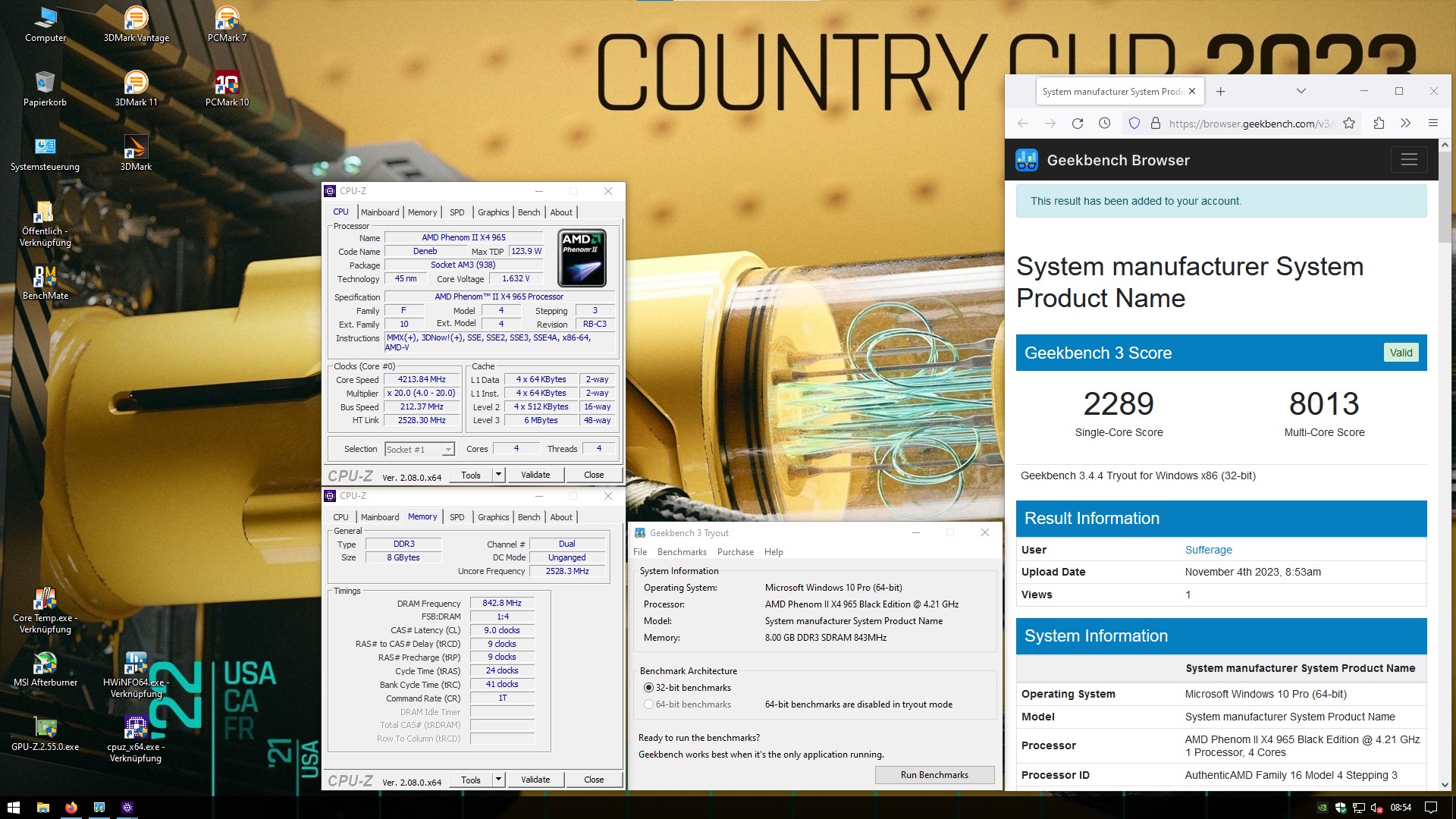Image resolution: width=1456 pixels, height=819 pixels.
Task: Open File Explorer from the taskbar
Action: click(x=43, y=808)
